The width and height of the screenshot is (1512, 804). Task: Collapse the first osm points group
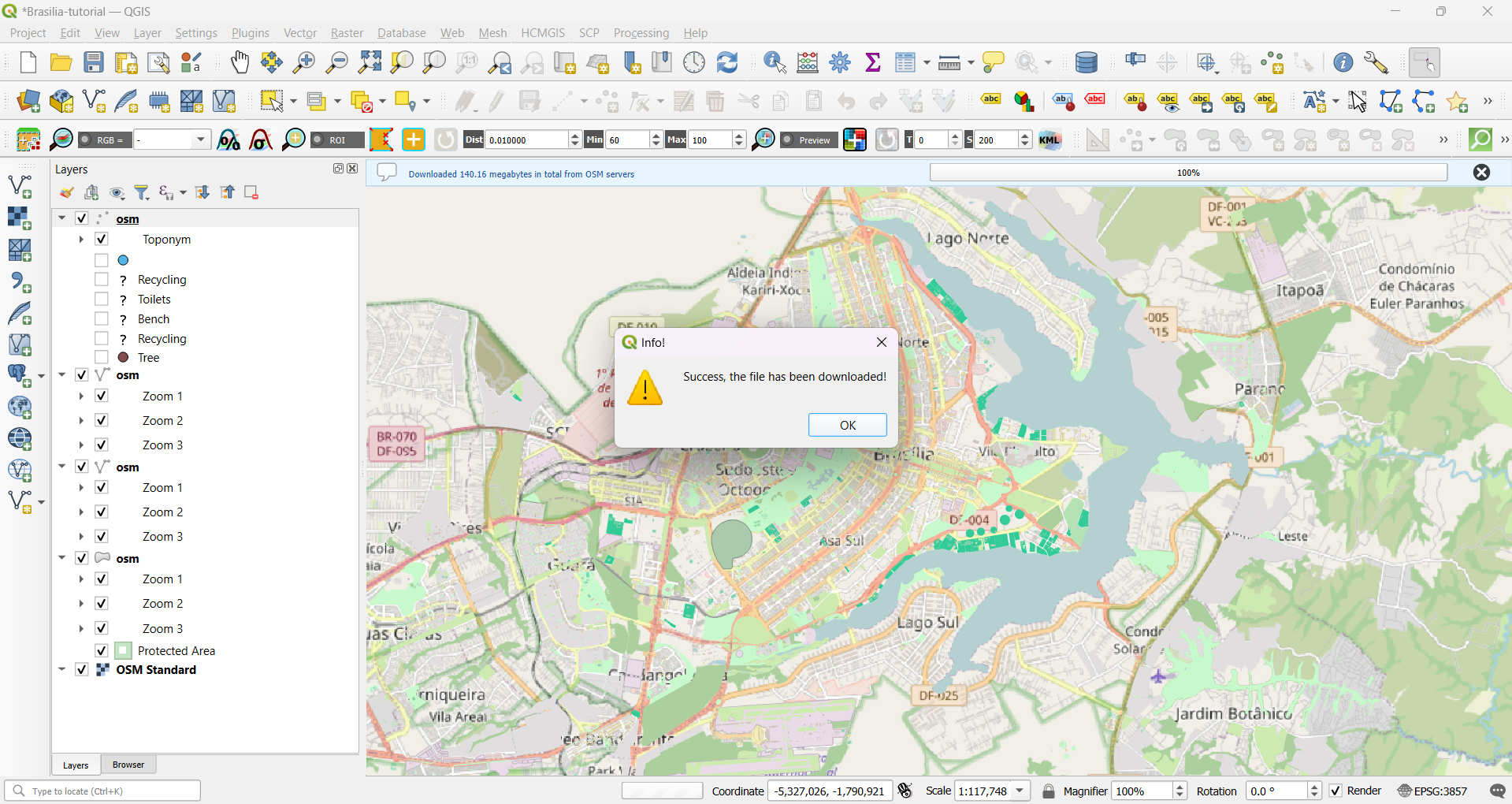[61, 218]
